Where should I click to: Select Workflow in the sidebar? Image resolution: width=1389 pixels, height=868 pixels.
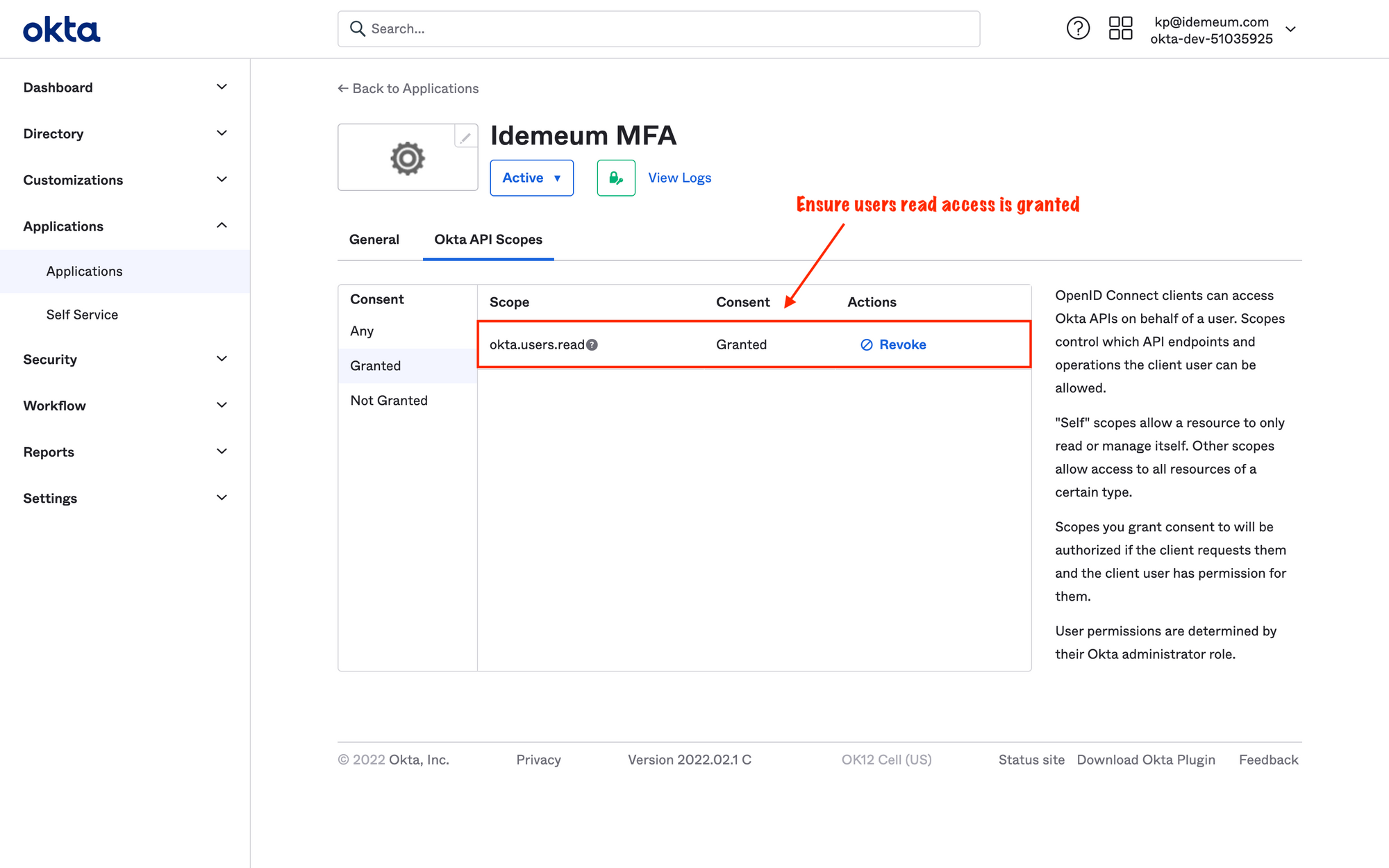[54, 406]
